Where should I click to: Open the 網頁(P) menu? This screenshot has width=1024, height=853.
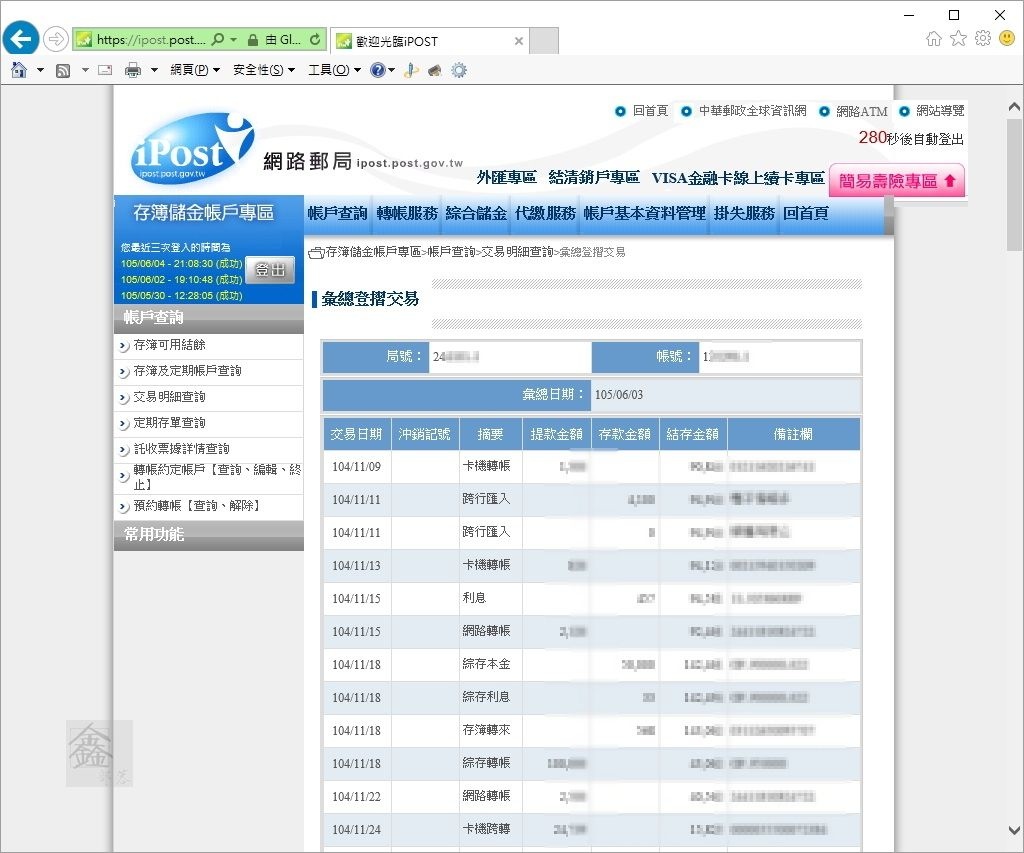(x=195, y=70)
